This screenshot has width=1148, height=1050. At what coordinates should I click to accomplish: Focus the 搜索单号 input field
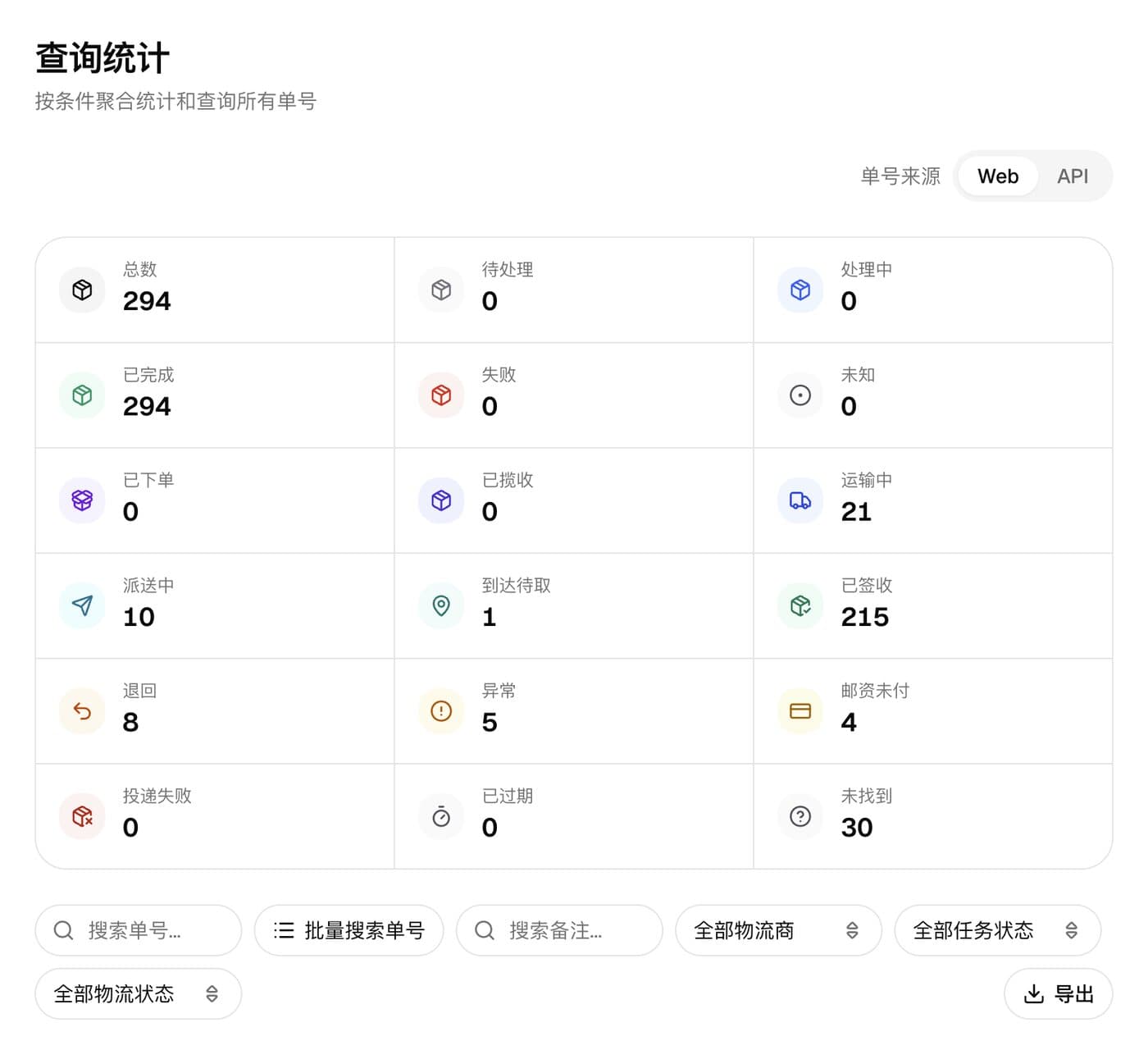[138, 930]
